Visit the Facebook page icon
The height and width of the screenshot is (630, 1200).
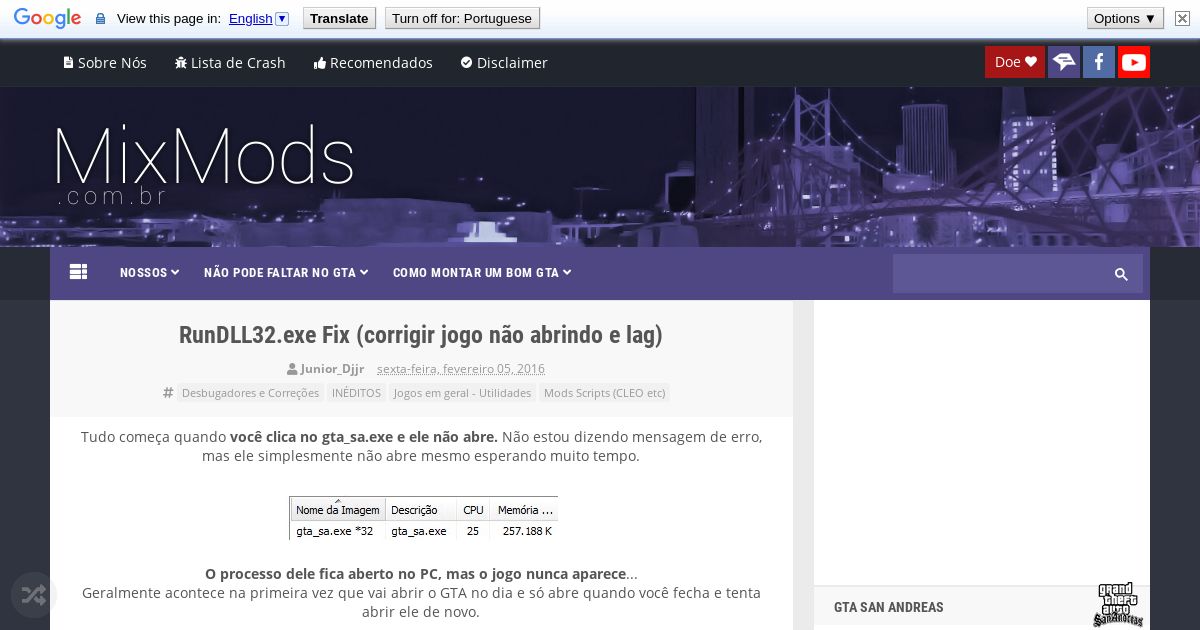click(1099, 62)
